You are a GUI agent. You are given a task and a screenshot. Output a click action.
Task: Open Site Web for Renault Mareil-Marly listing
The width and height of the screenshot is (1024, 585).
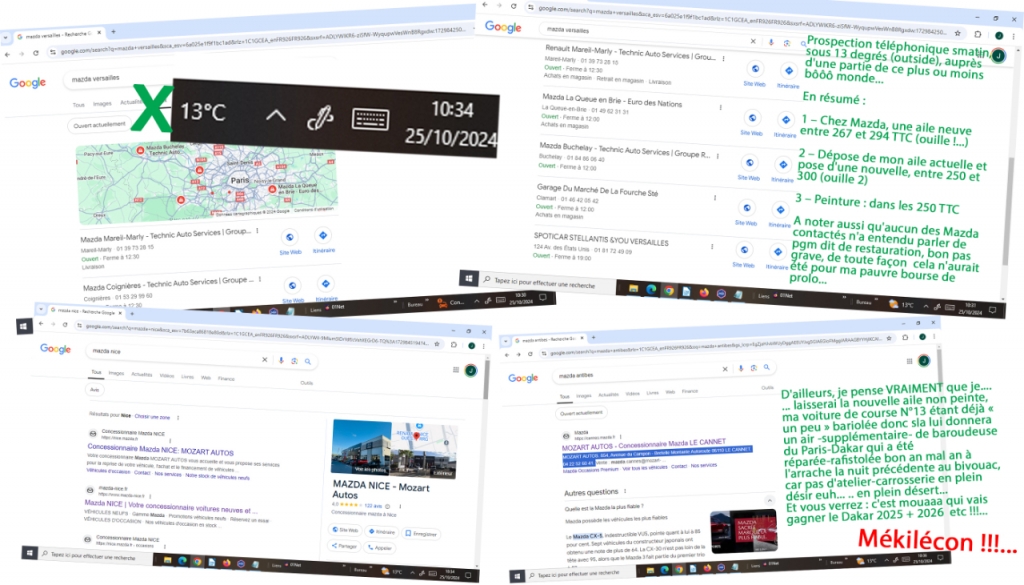click(755, 73)
